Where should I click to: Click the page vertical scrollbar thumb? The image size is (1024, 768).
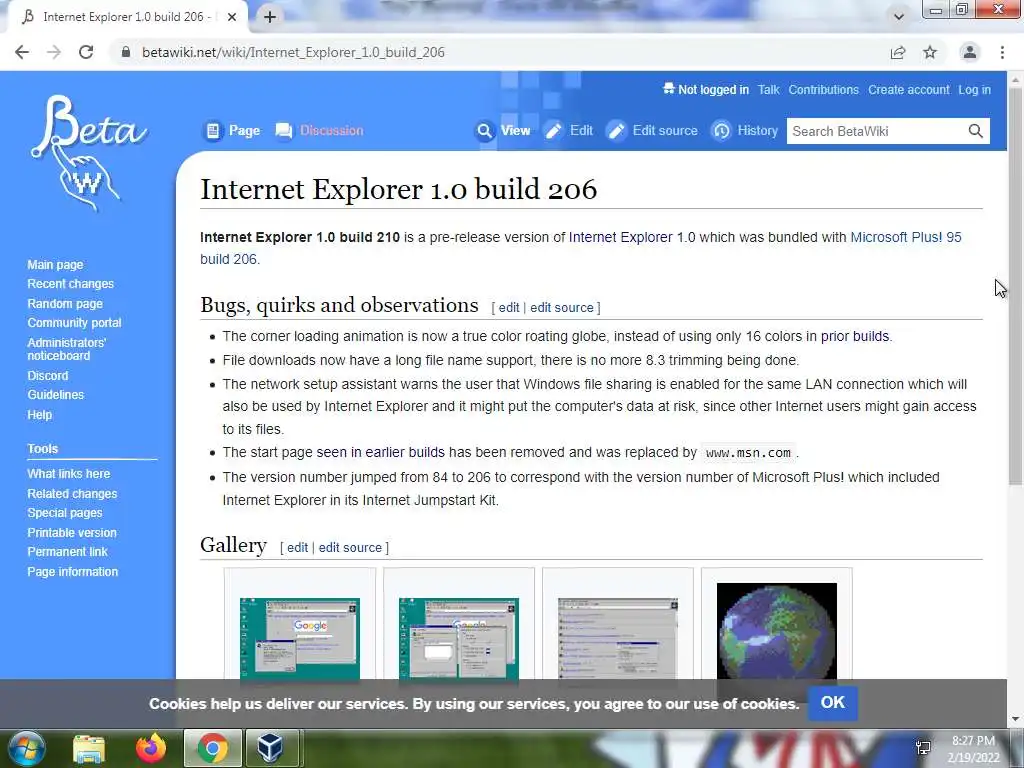pyautogui.click(x=1016, y=287)
